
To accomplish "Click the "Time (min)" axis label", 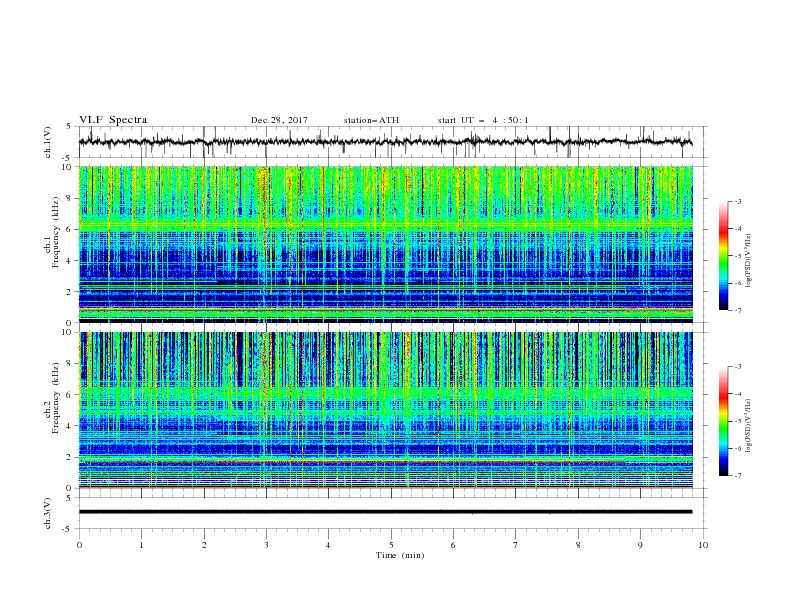I will point(400,555).
